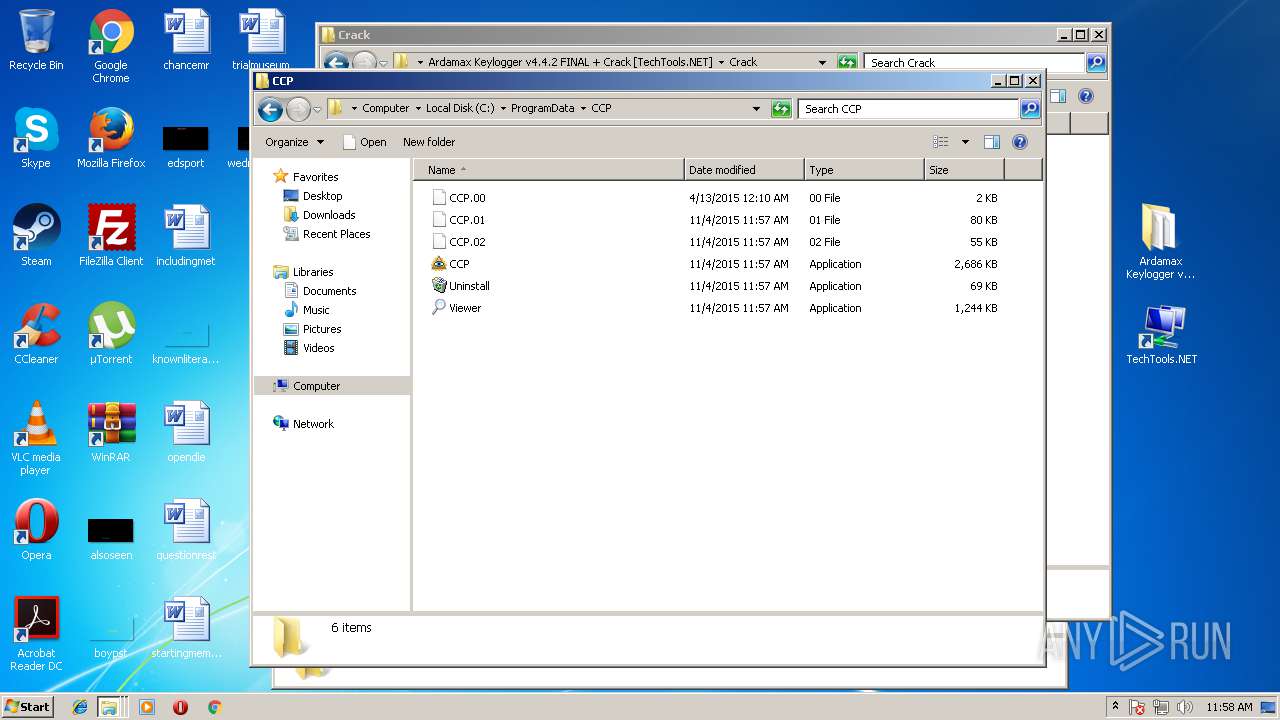Open WinRAR desktop shortcut

[111, 432]
